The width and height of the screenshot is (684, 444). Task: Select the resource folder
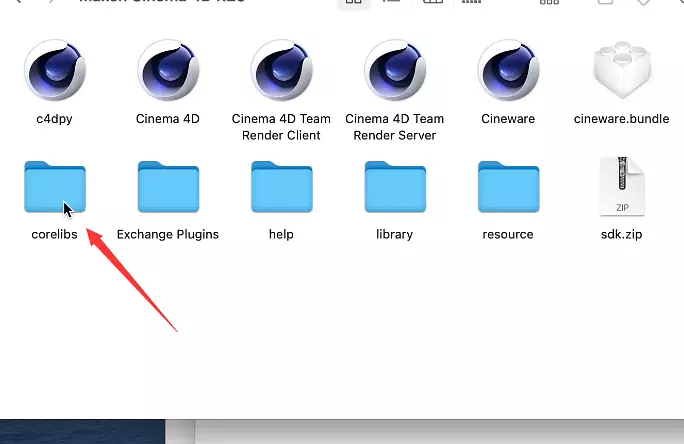(509, 187)
